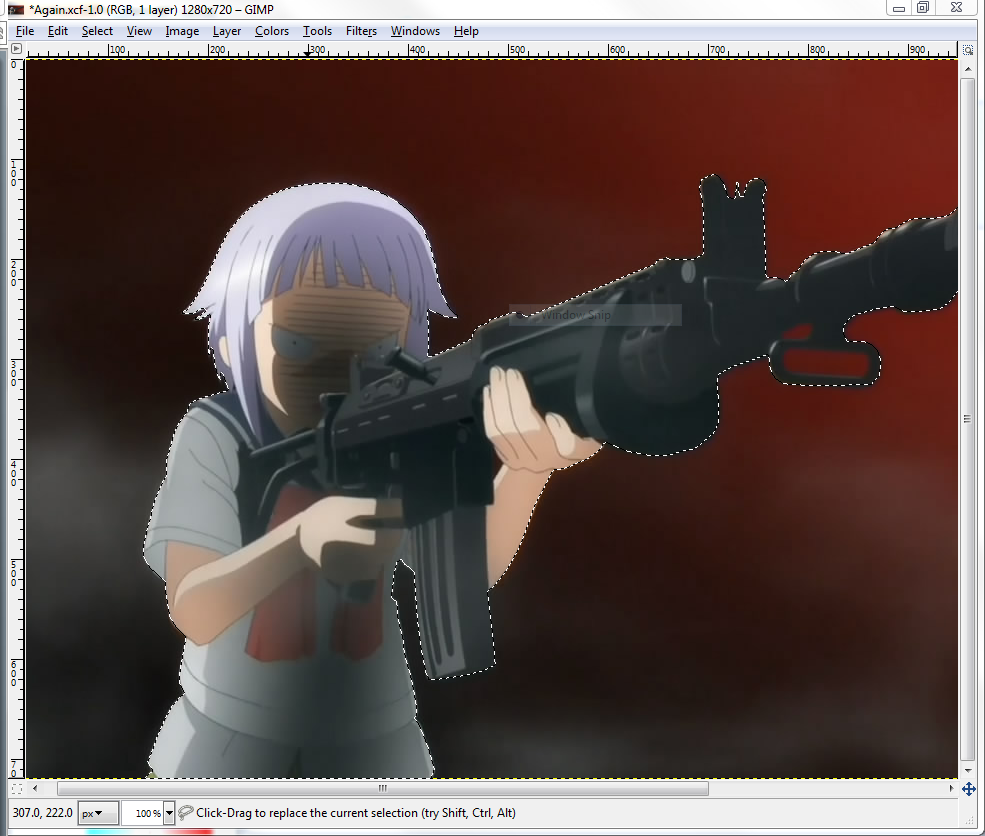Click the down arrow of vertical scrollbar
This screenshot has height=836, width=985.
pos(967,770)
